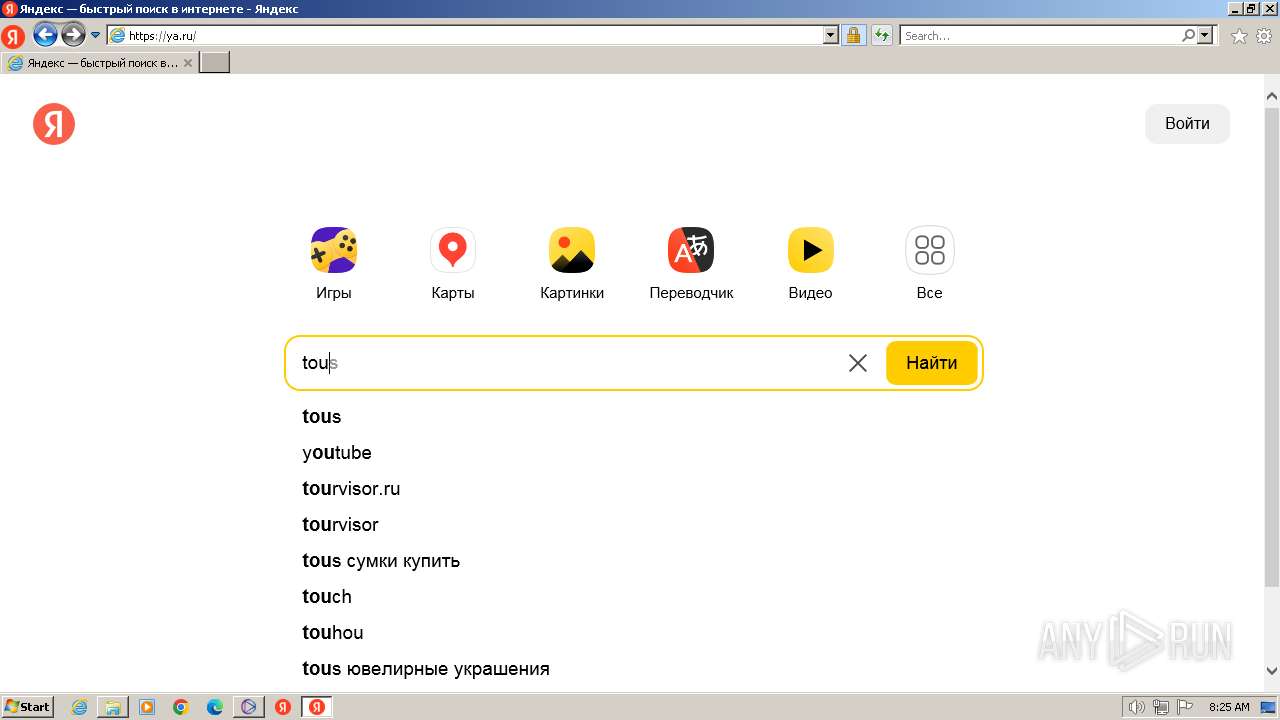
Task: Open the Игры games icon
Action: [334, 250]
